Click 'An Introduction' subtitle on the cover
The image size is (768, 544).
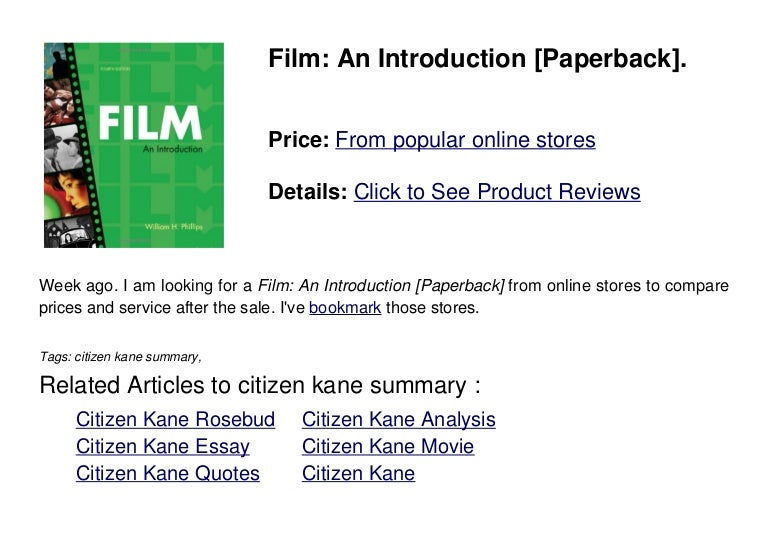click(172, 149)
